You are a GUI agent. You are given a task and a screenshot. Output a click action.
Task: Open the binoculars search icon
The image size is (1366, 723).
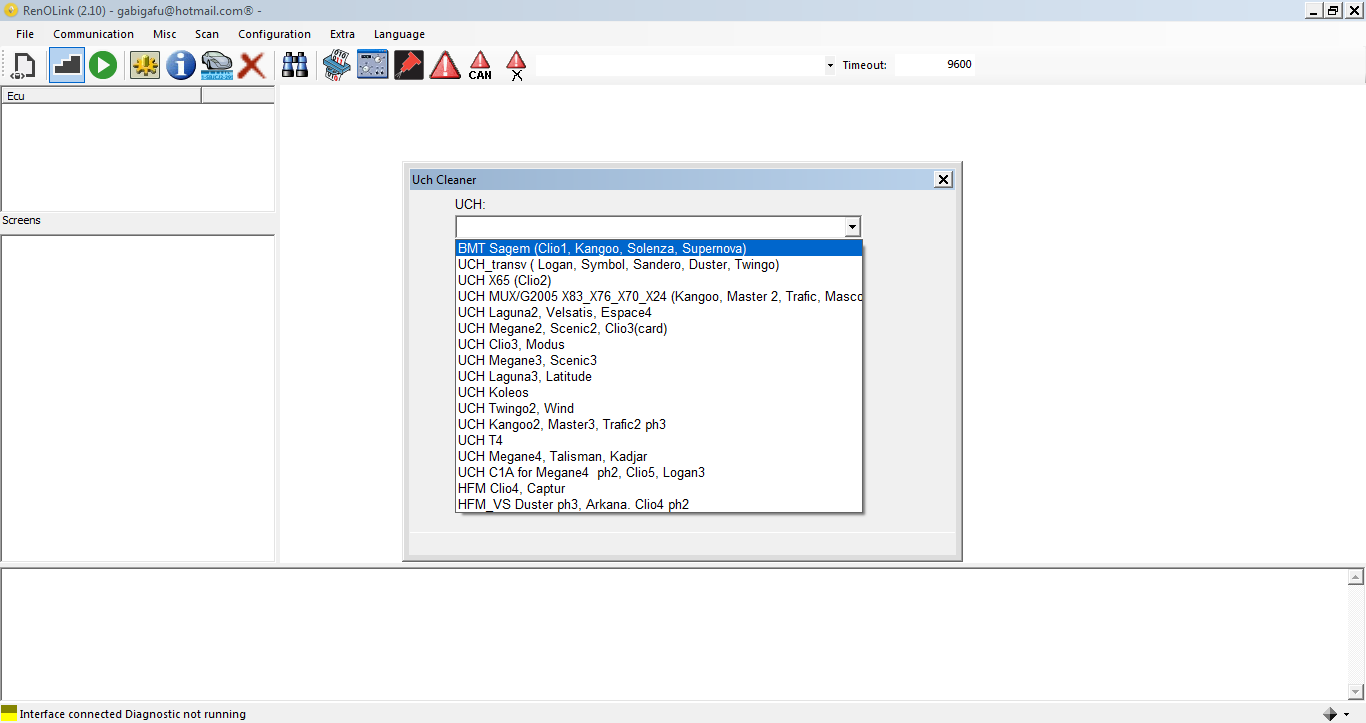point(295,66)
